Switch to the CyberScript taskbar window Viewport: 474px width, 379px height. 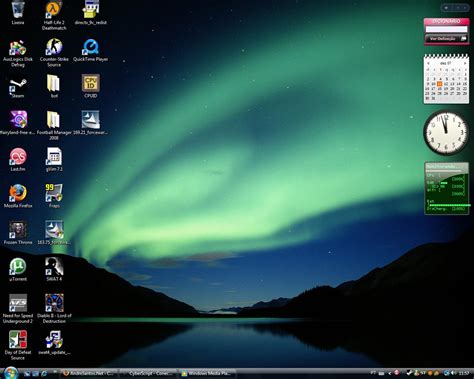click(148, 374)
